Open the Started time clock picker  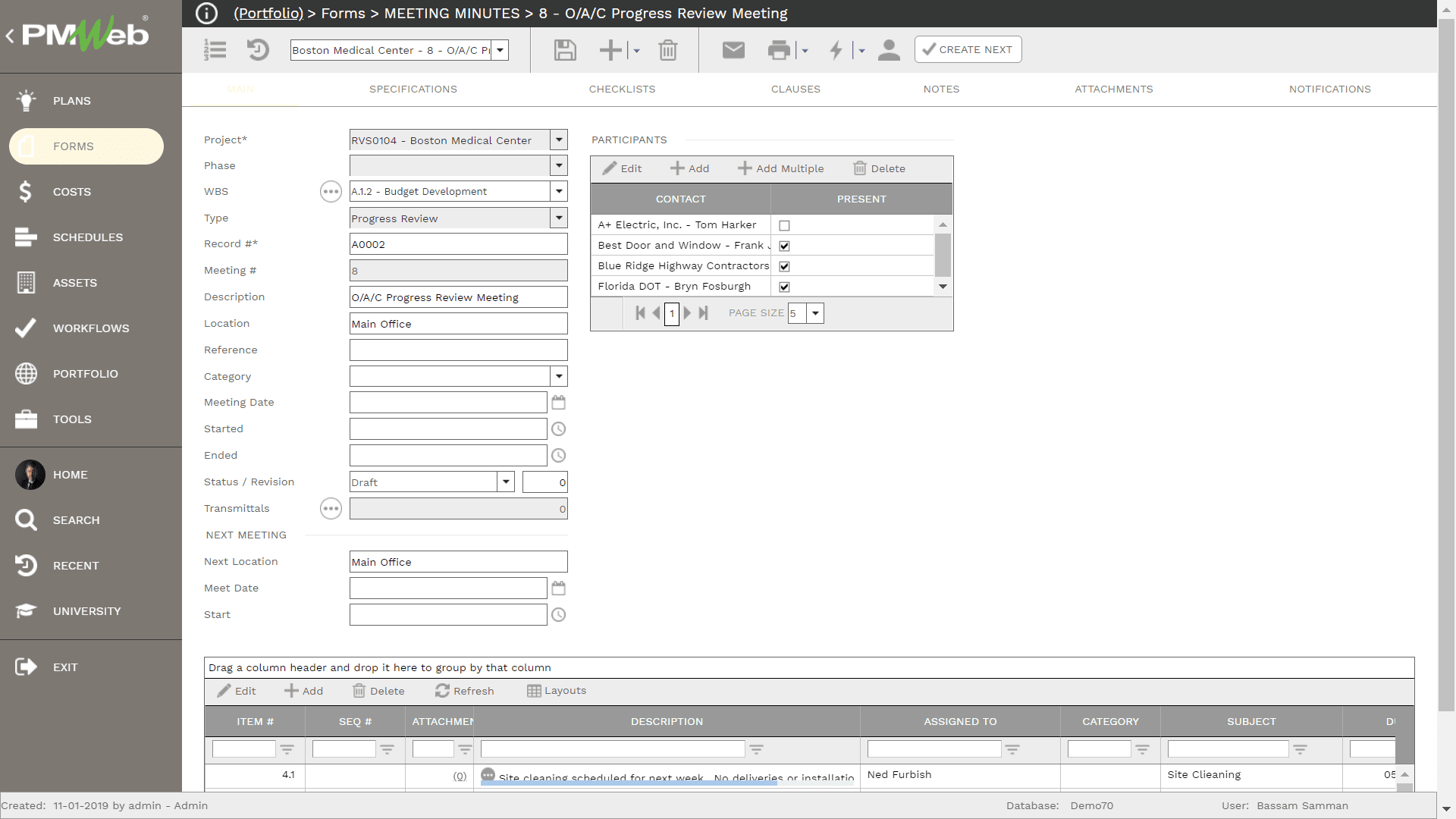click(x=559, y=429)
